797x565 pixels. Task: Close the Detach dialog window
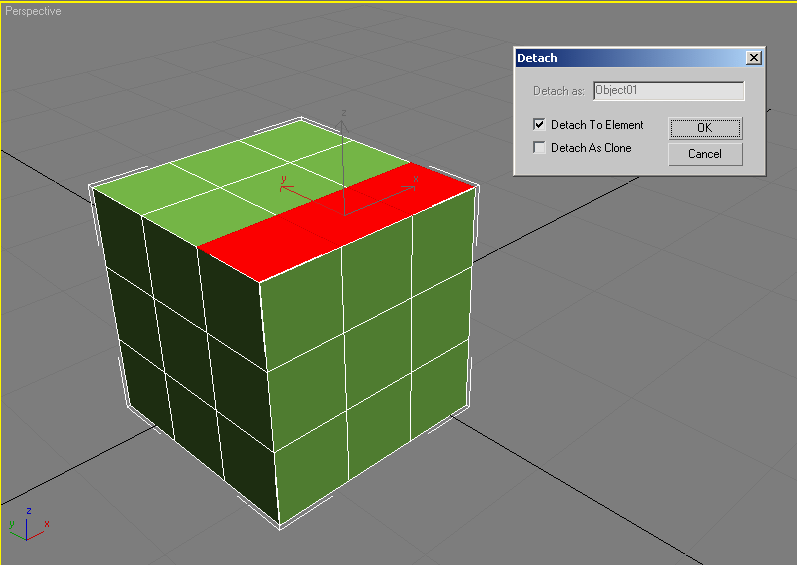coord(753,58)
